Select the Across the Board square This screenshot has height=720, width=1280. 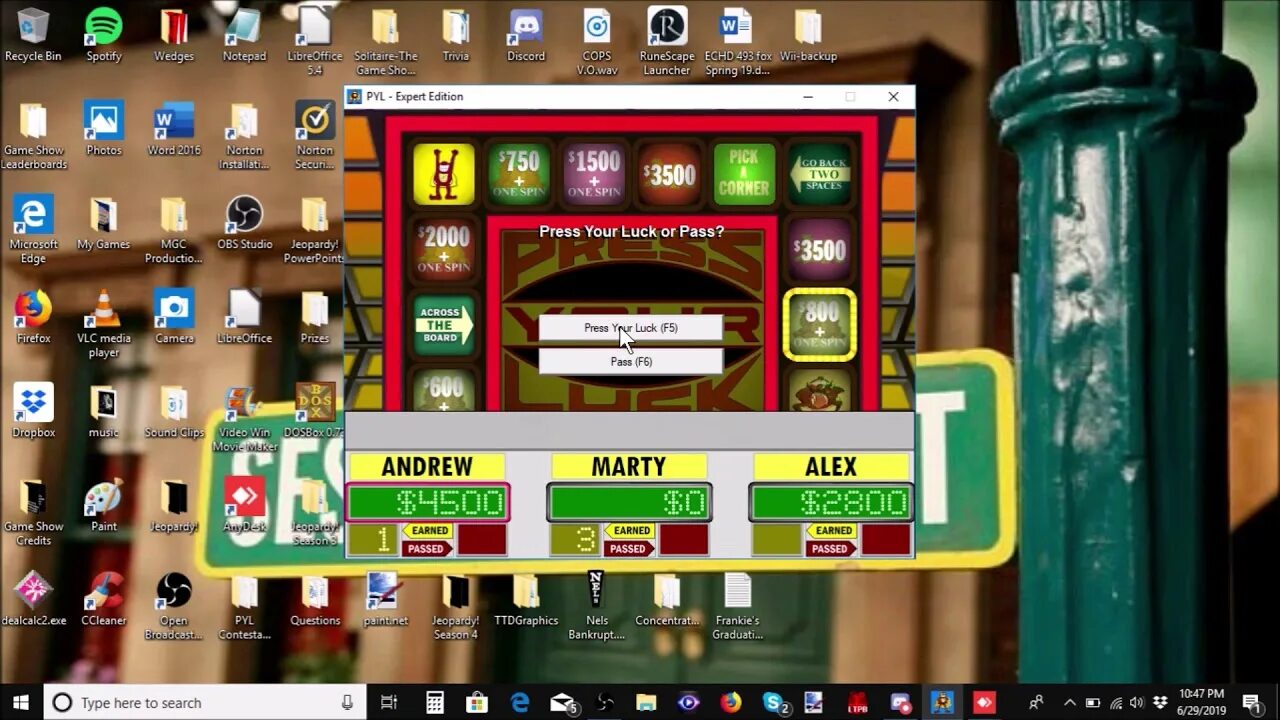[444, 324]
